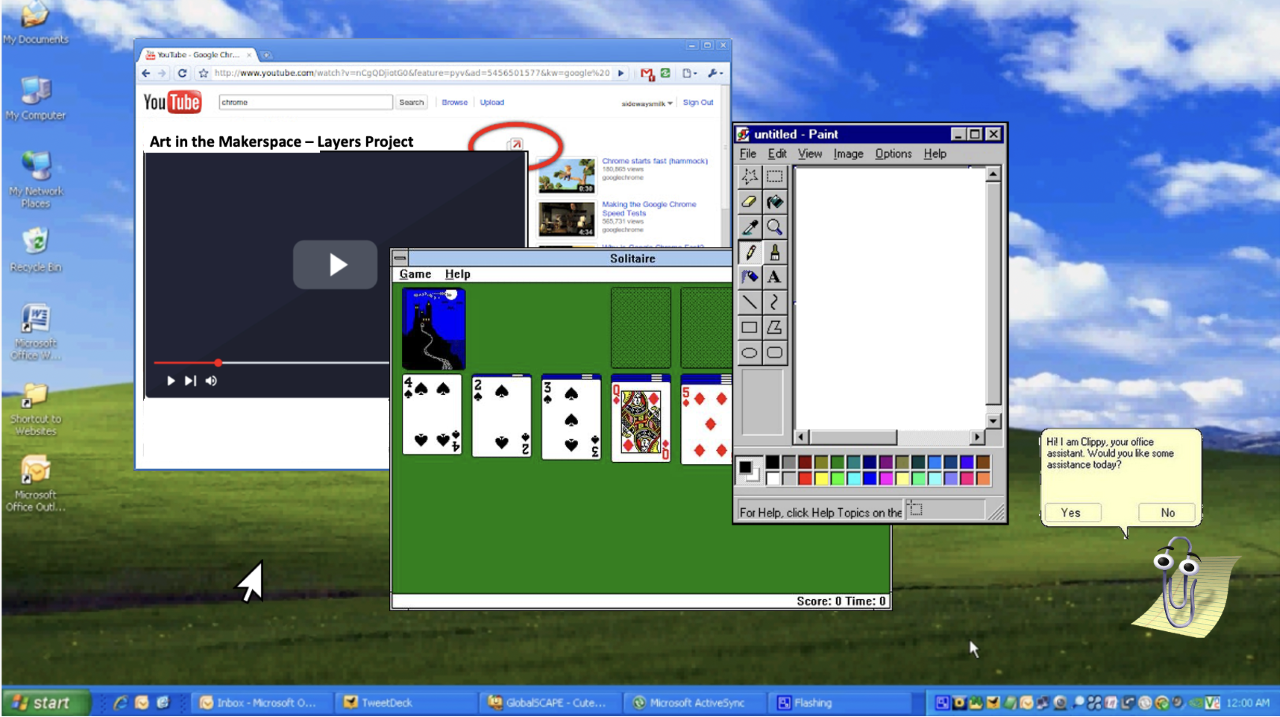Select the Airbrush spray tool in Paint
Screen dimensions: 1280x717
[x=750, y=277]
